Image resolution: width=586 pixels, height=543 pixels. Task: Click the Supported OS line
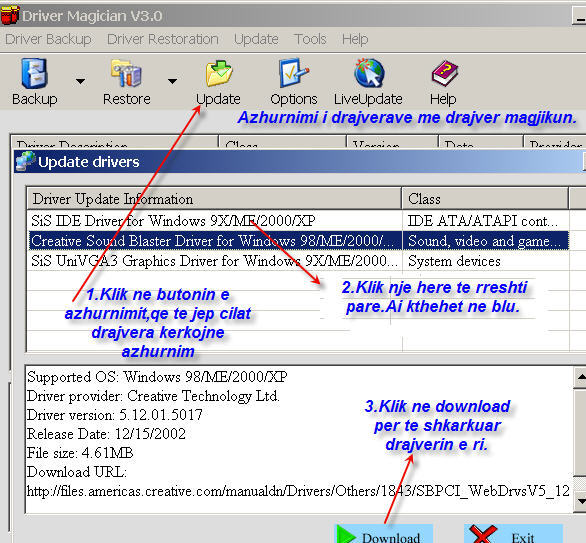(157, 377)
